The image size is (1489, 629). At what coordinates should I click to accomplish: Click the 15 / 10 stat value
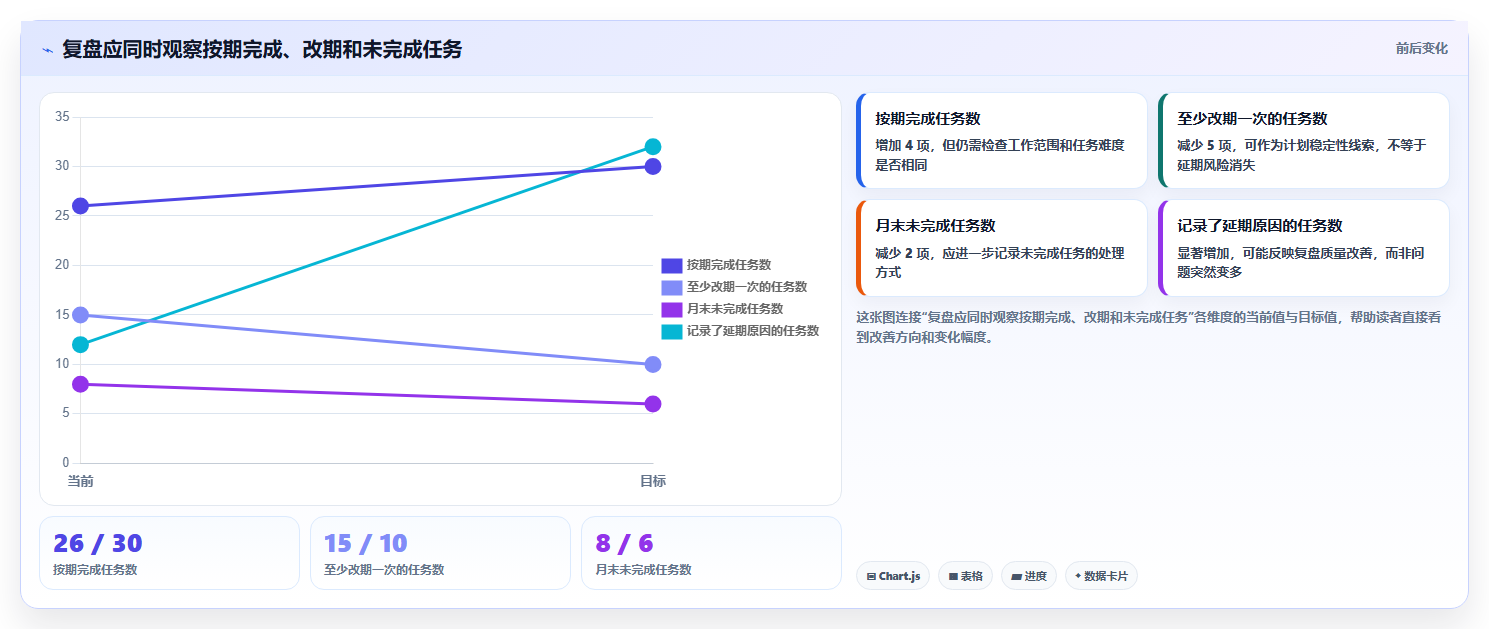(x=366, y=543)
